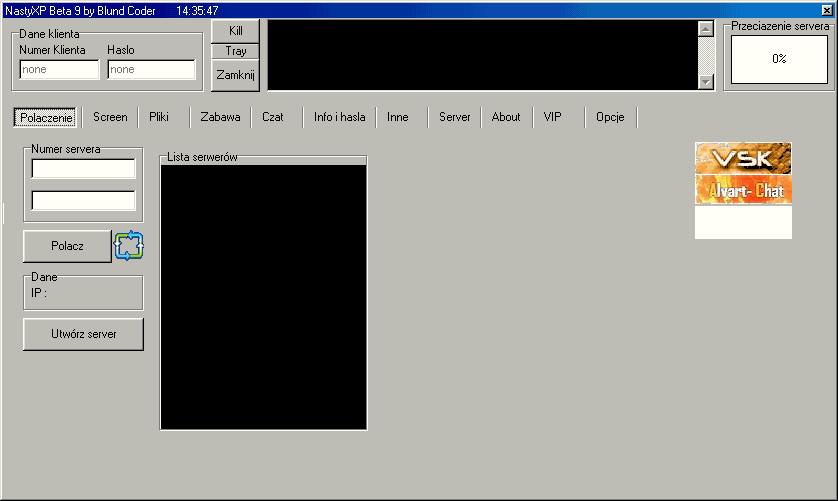
Task: Focus the Haslo password field
Action: pos(151,70)
